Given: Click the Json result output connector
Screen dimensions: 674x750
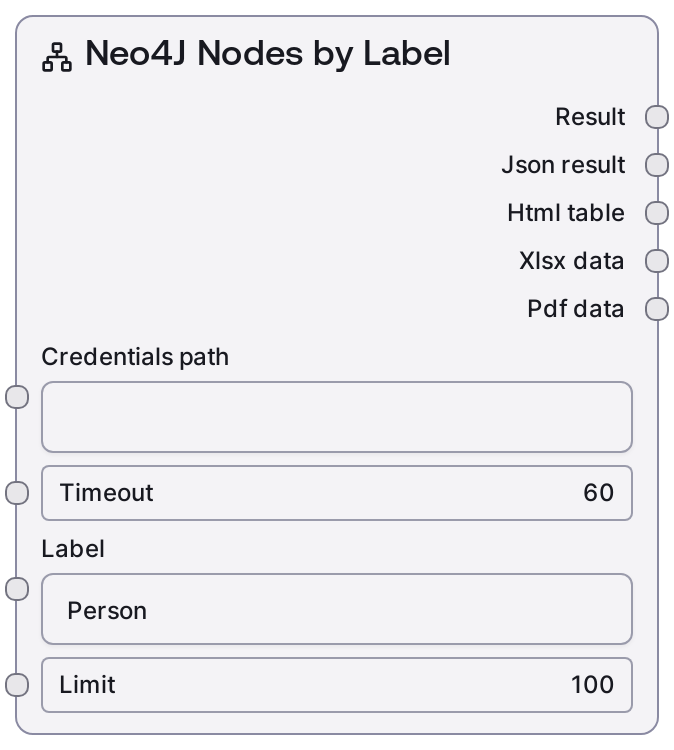Looking at the screenshot, I should [656, 165].
